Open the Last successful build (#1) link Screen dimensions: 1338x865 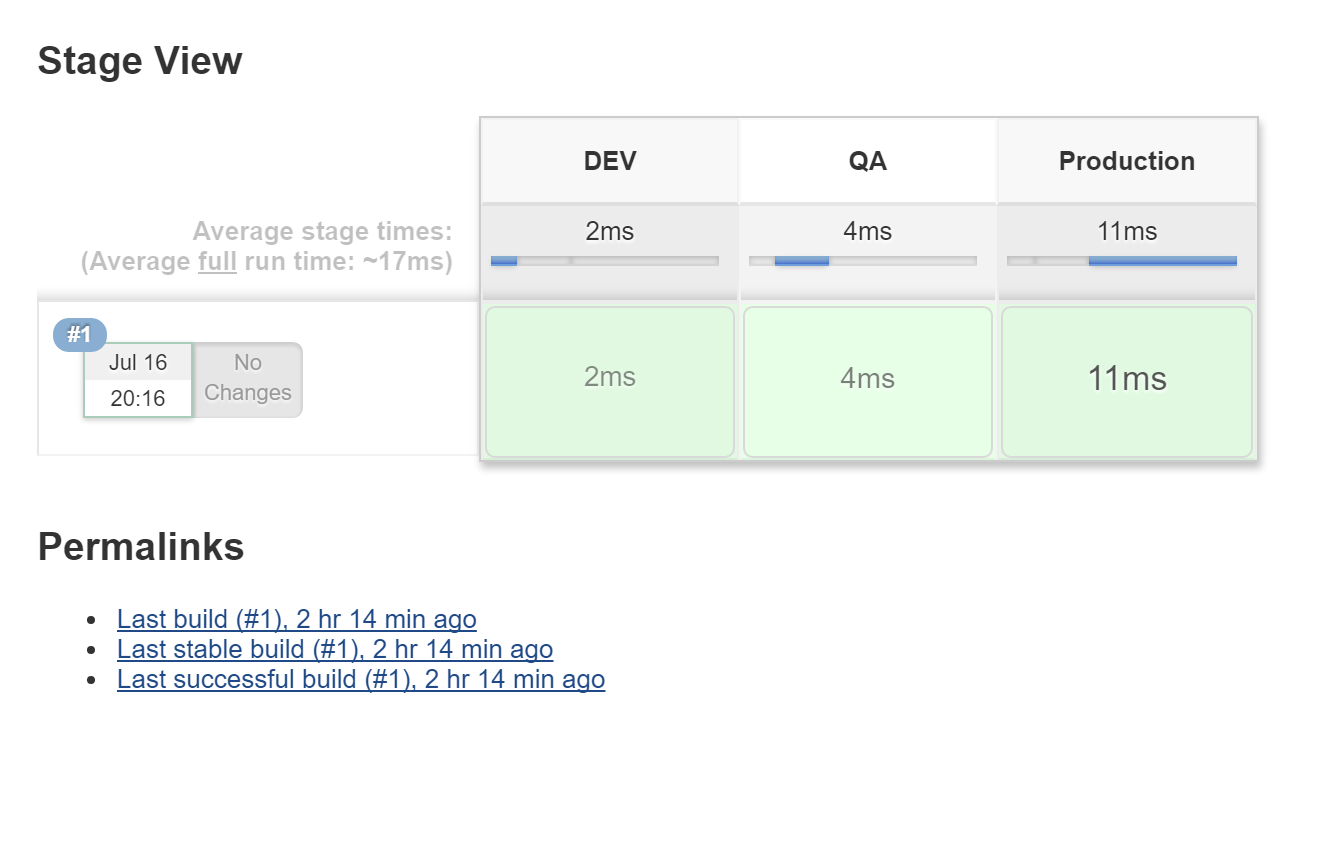tap(360, 679)
